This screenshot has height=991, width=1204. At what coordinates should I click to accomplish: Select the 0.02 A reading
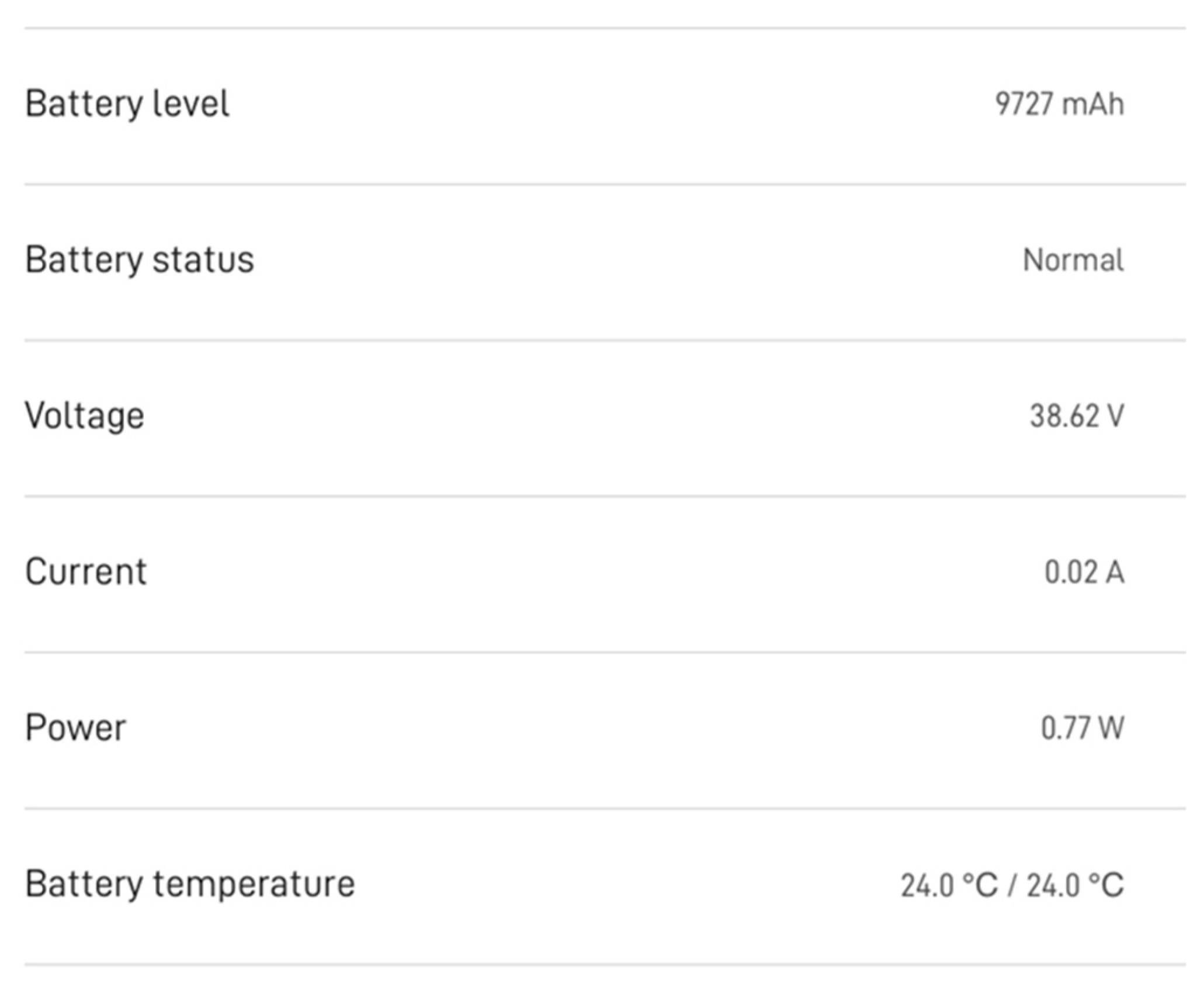tap(1084, 572)
